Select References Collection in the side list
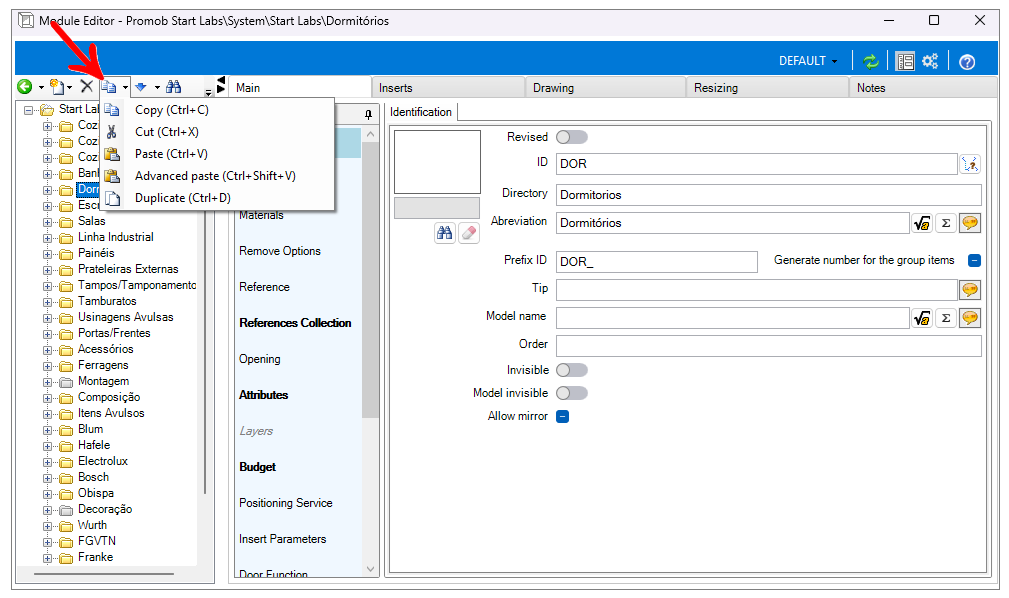This screenshot has height=598, width=1009. point(295,323)
